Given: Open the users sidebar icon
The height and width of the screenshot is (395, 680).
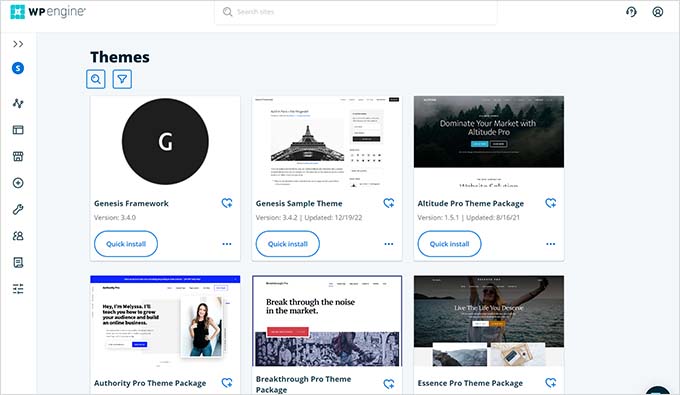Looking at the screenshot, I should pyautogui.click(x=18, y=236).
